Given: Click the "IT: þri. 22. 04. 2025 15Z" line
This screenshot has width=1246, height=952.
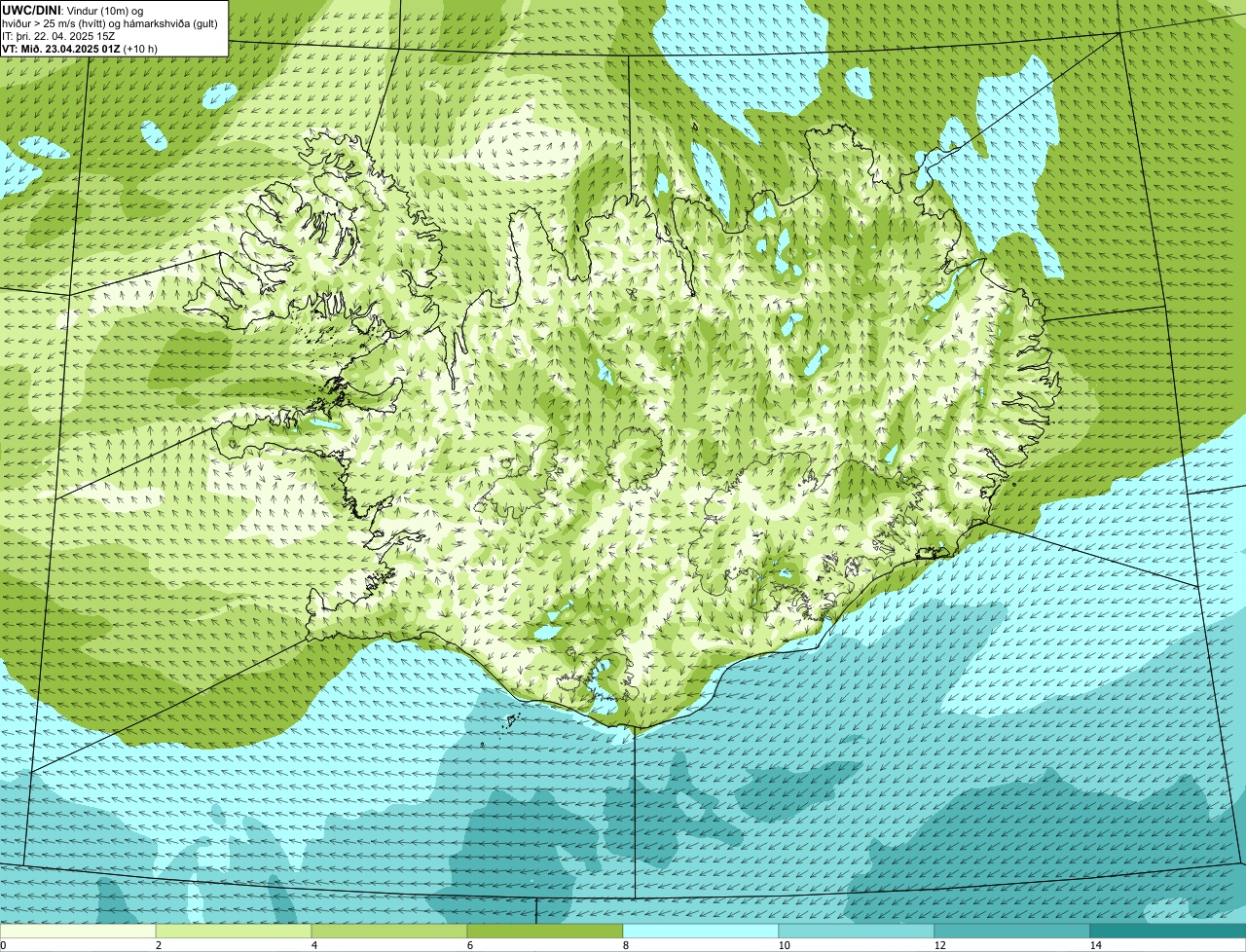Looking at the screenshot, I should 58,35.
